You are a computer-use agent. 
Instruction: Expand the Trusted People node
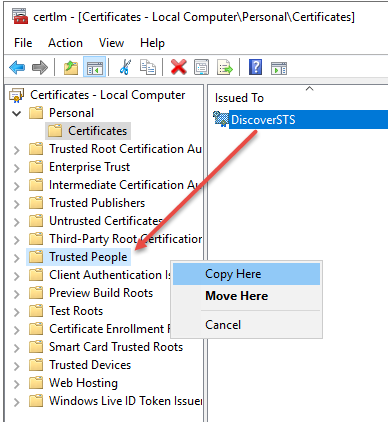16,257
